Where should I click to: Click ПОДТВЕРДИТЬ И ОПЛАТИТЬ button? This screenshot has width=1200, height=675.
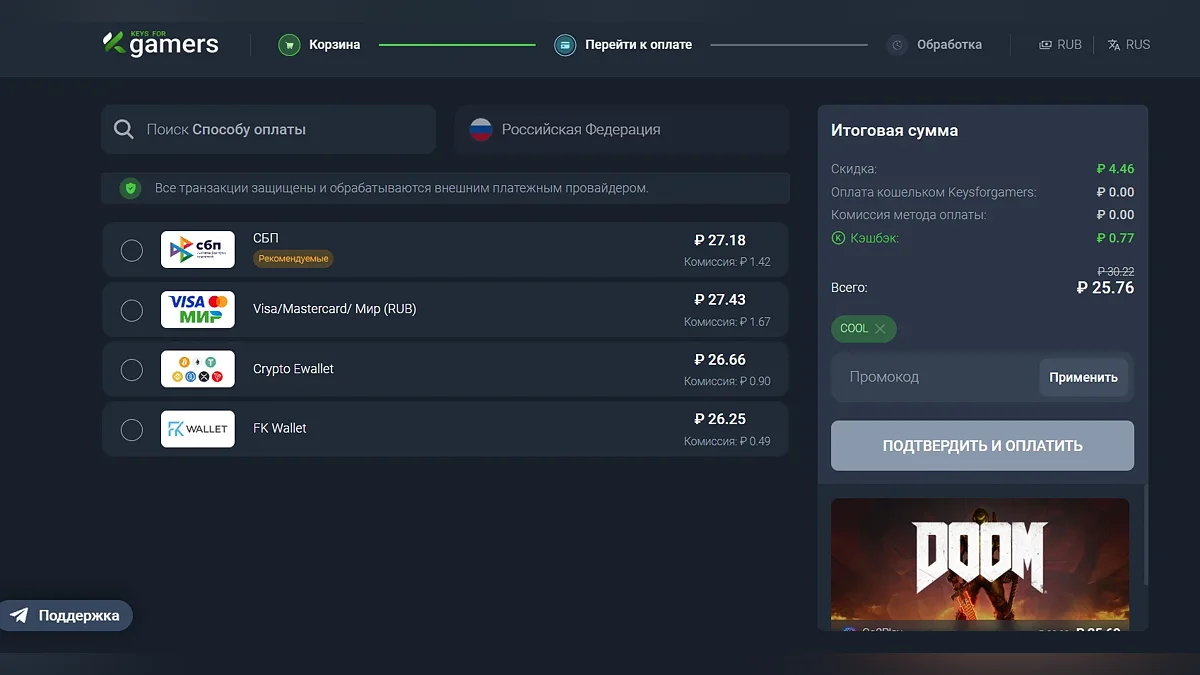click(982, 446)
